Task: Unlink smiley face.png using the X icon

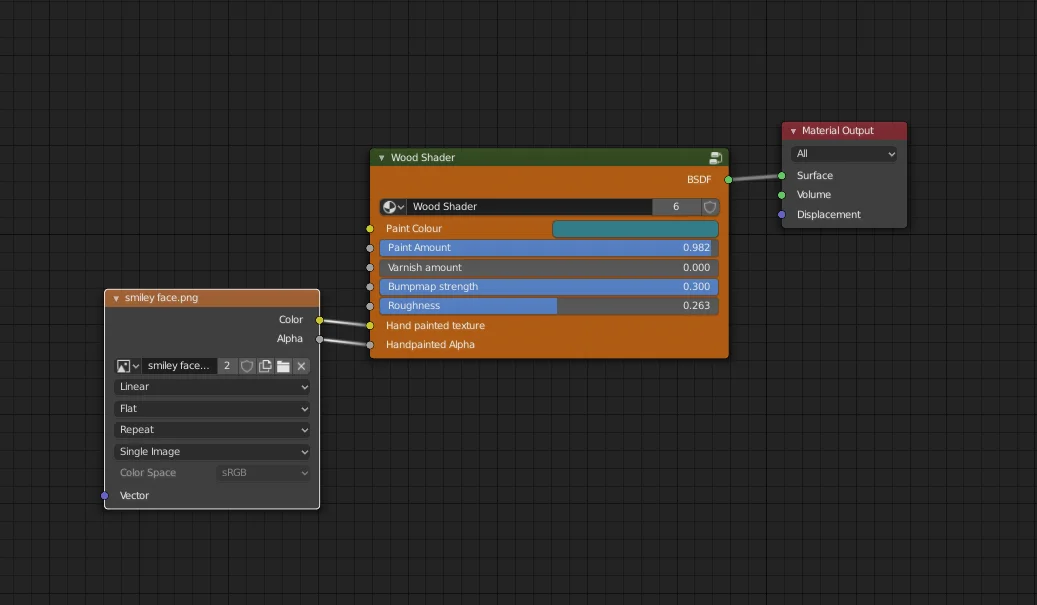Action: pos(301,366)
